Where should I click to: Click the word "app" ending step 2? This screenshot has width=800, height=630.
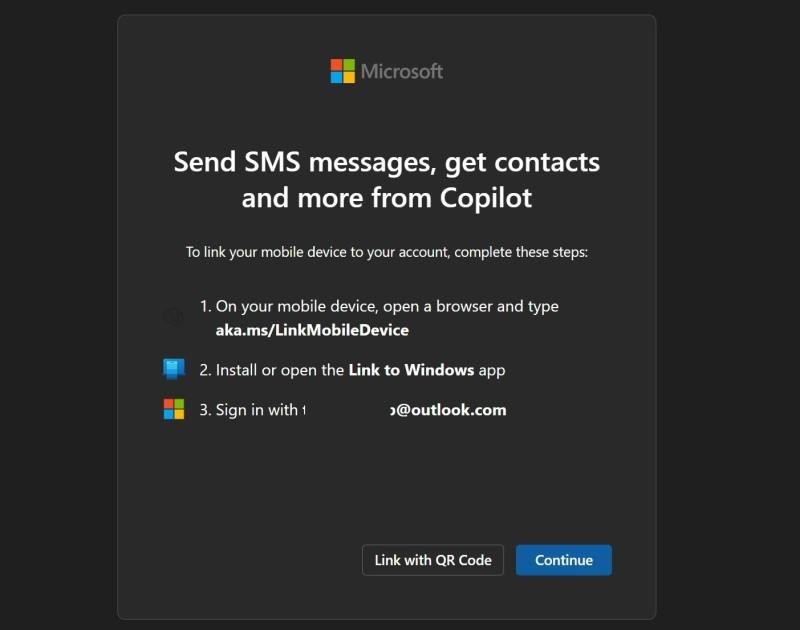[x=492, y=370]
